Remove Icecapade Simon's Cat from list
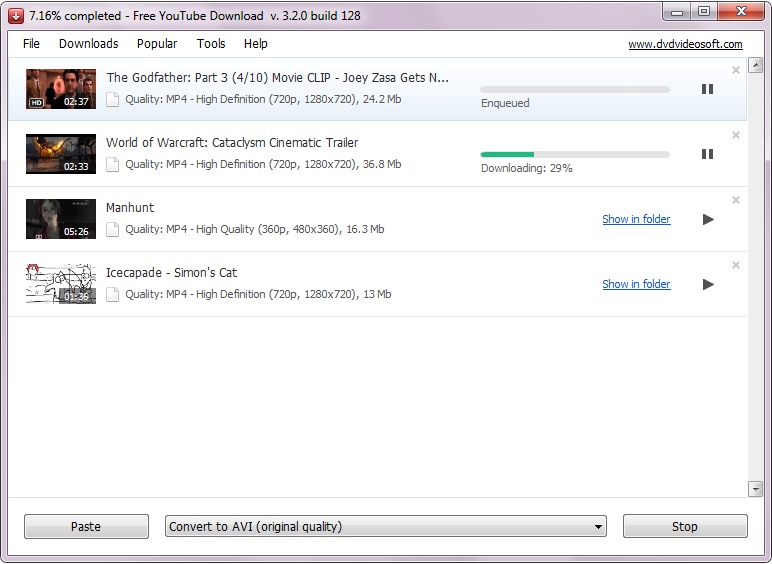Viewport: 772px width, 564px height. point(736,265)
